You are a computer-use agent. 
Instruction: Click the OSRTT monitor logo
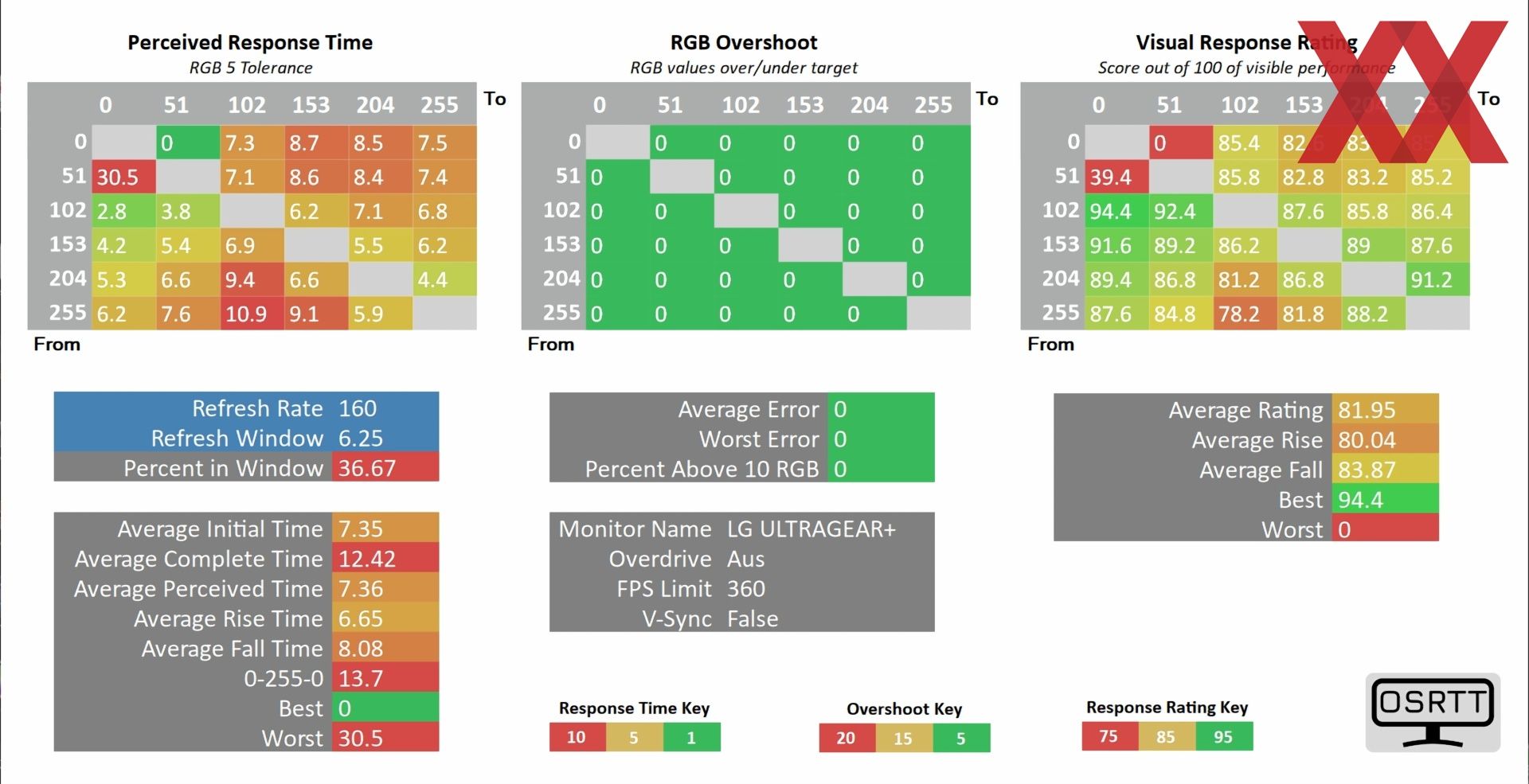pyautogui.click(x=1433, y=712)
